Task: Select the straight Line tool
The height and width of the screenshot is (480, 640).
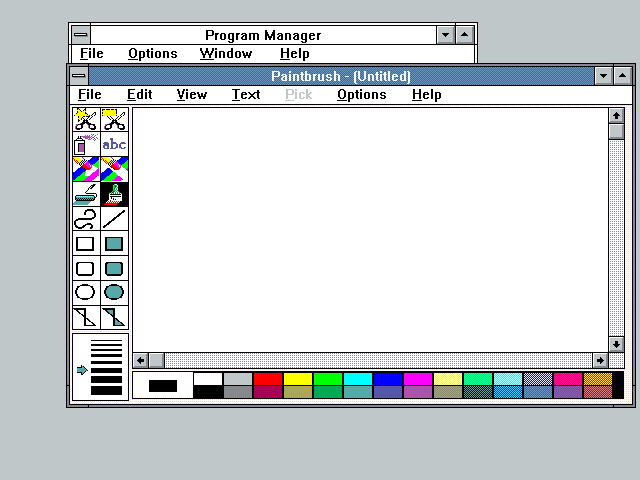Action: (x=115, y=219)
